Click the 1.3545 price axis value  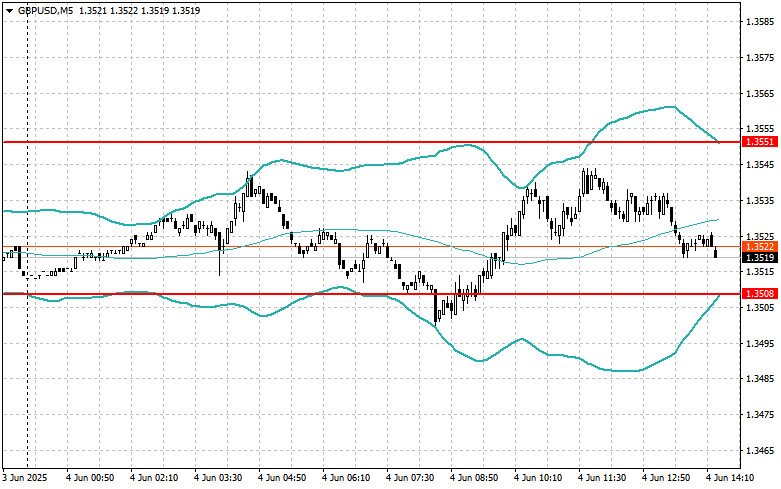[x=760, y=165]
